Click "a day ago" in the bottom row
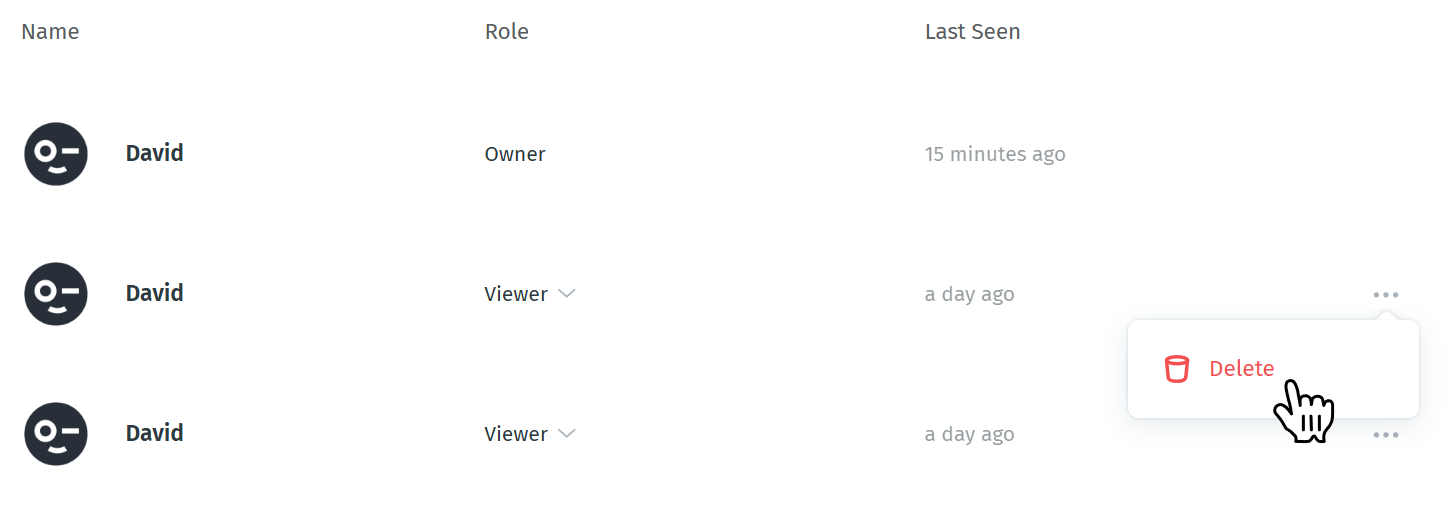 (970, 434)
